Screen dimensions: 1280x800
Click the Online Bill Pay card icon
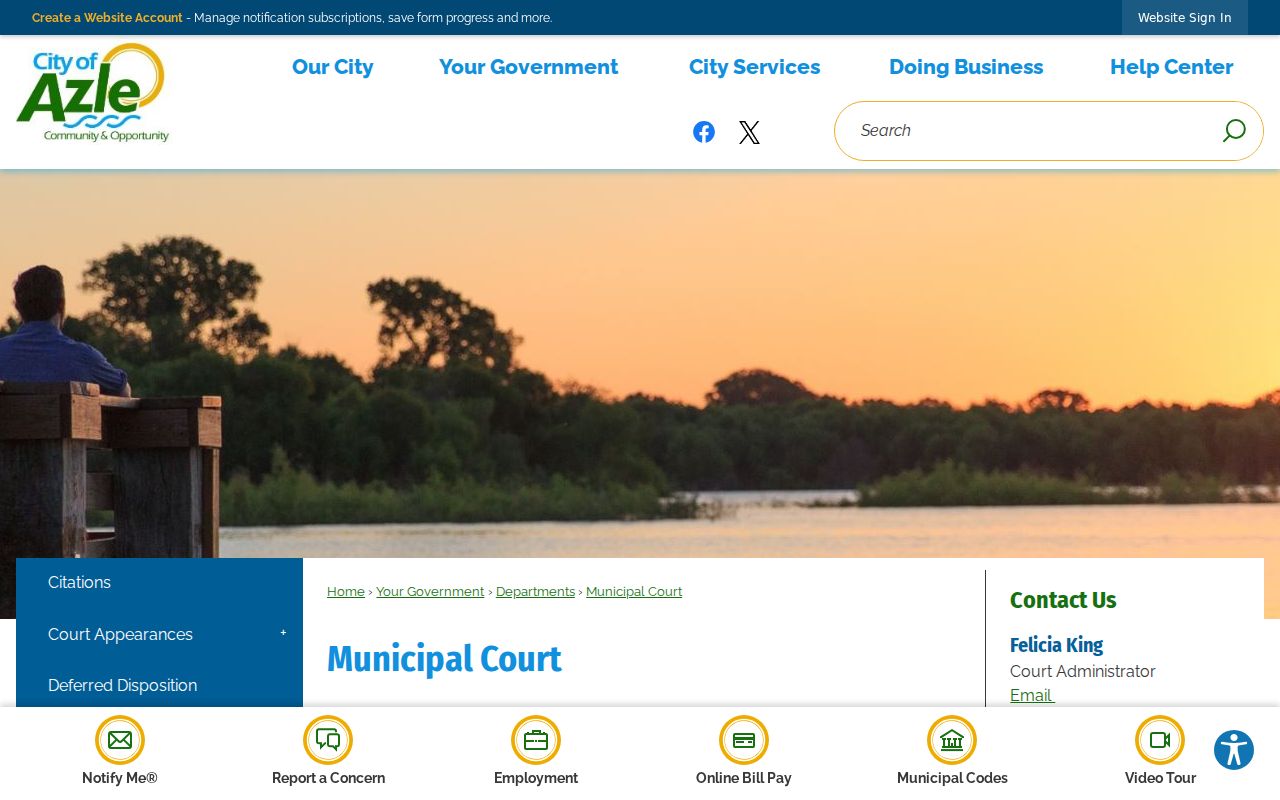click(744, 740)
